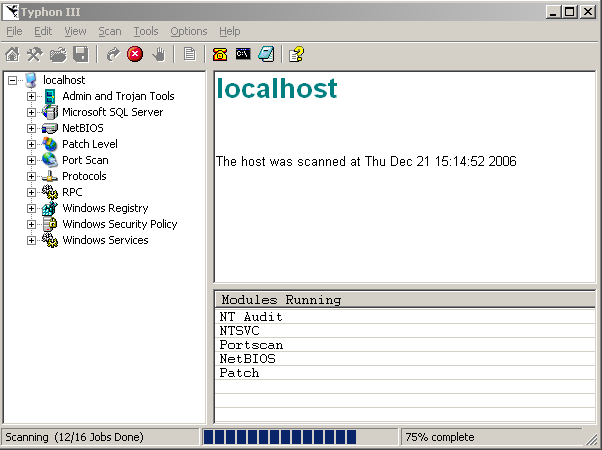Expand the Port Scan tree node

pyautogui.click(x=32, y=161)
